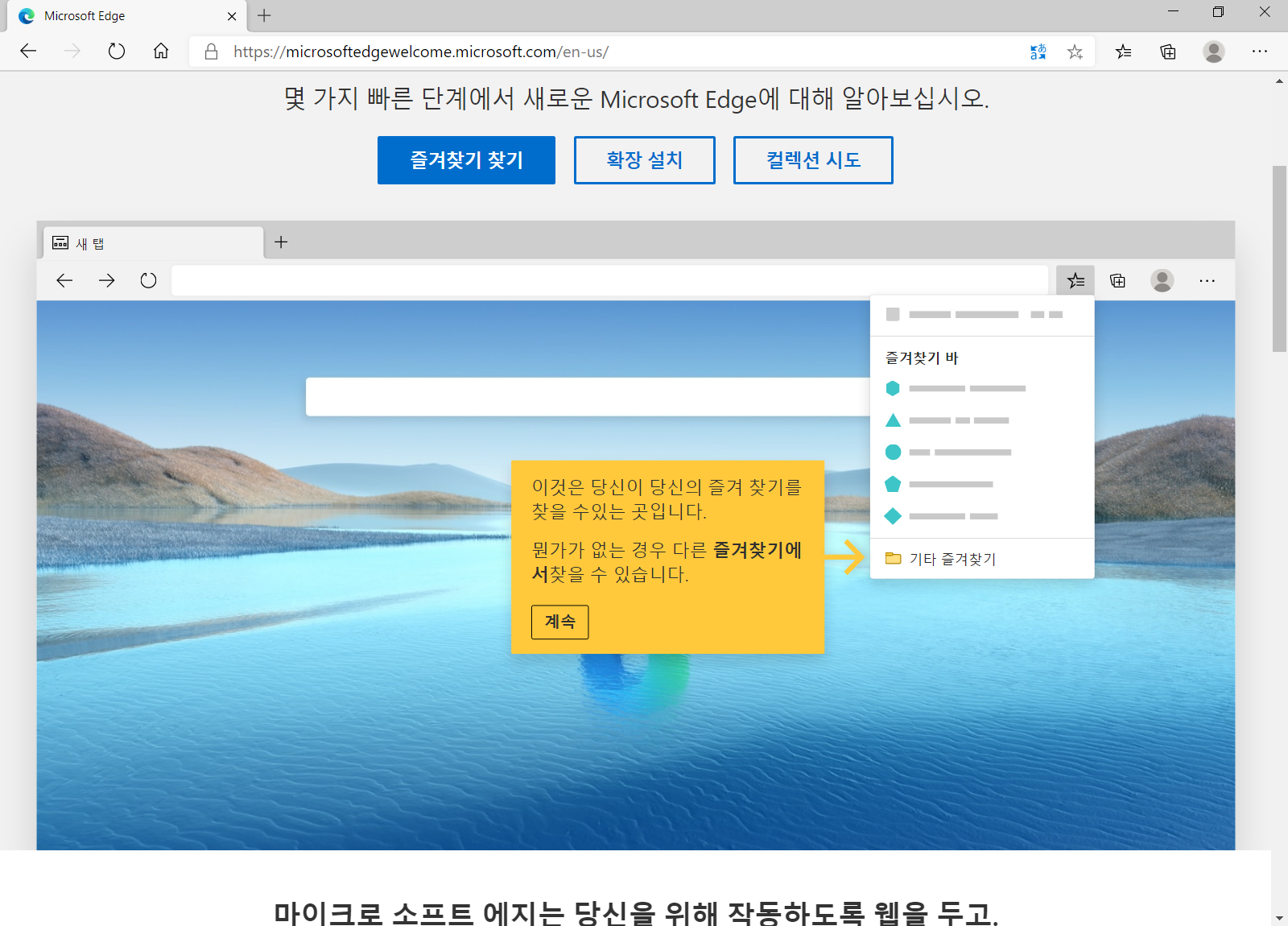Open the home page icon
Image resolution: width=1288 pixels, height=926 pixels.
click(161, 52)
